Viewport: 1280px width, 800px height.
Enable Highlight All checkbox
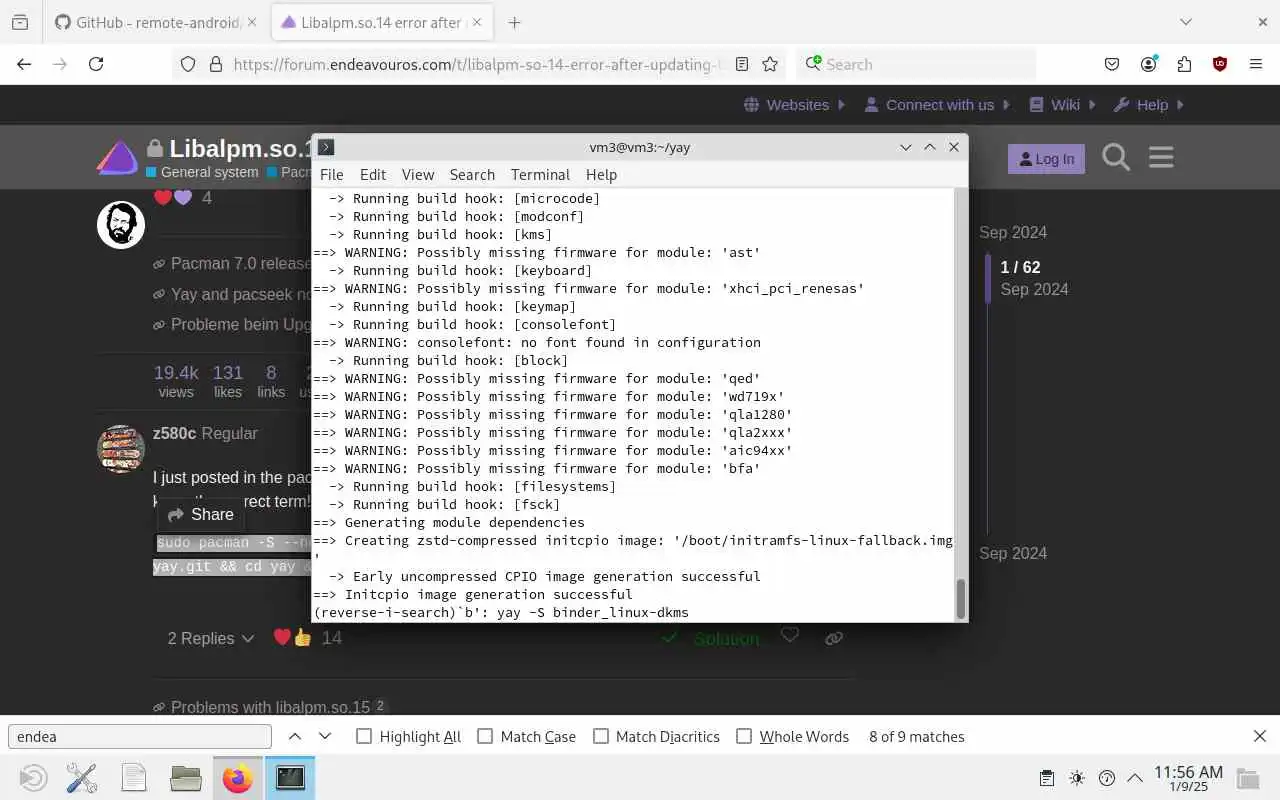coord(364,736)
